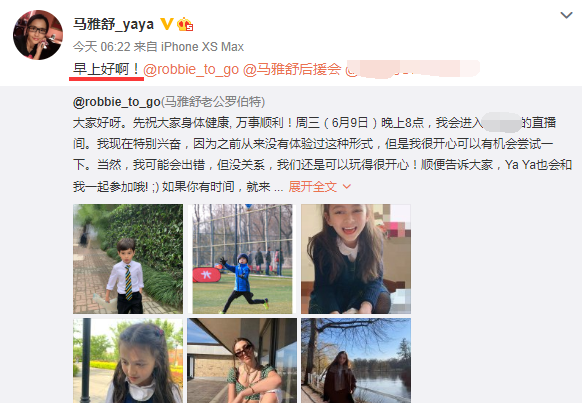Image resolution: width=582 pixels, height=403 pixels.
Task: Click the 今天 06:22 timestamp
Action: tap(102, 47)
